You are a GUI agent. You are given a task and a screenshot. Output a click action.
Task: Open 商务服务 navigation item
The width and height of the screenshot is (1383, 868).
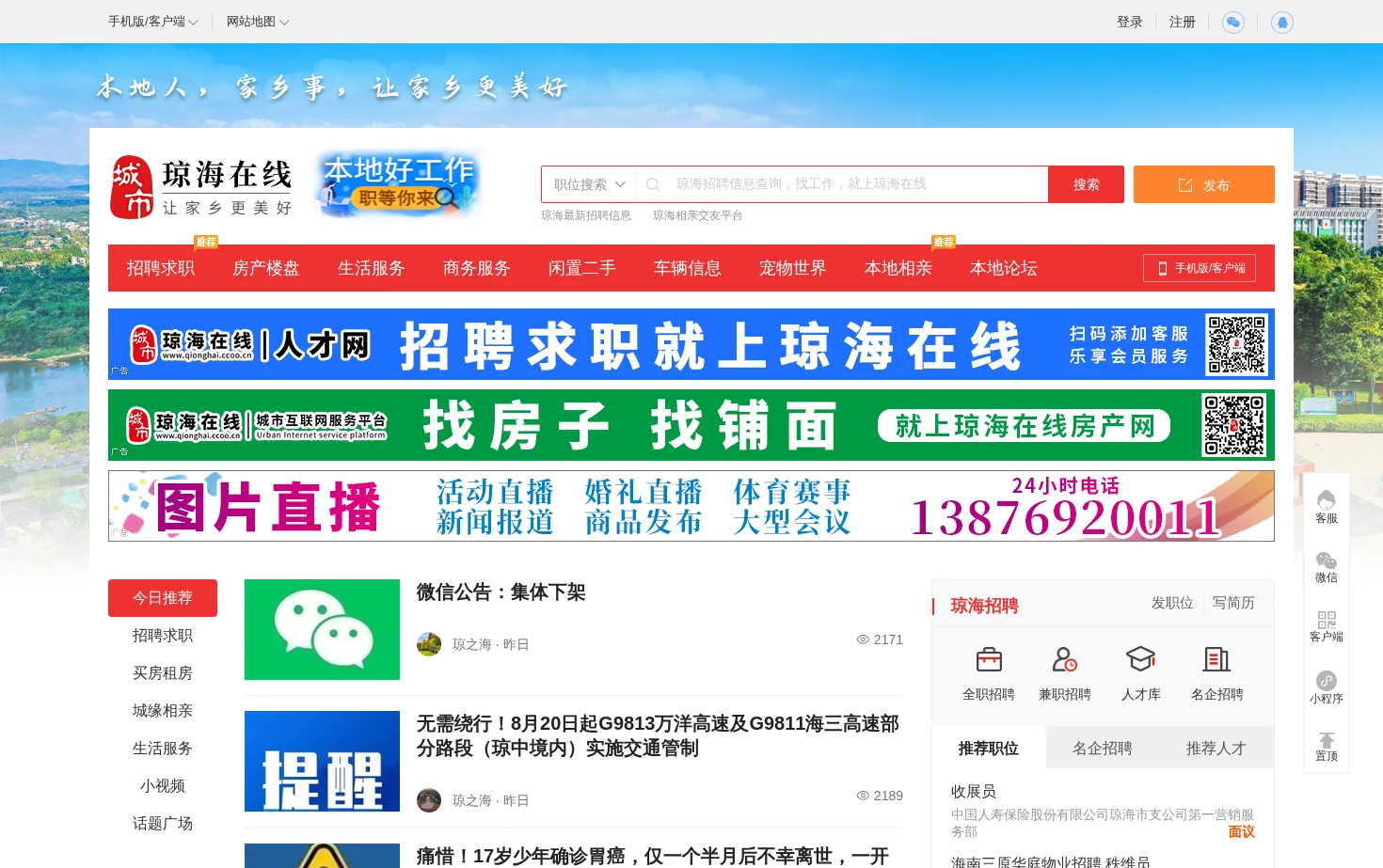click(477, 268)
